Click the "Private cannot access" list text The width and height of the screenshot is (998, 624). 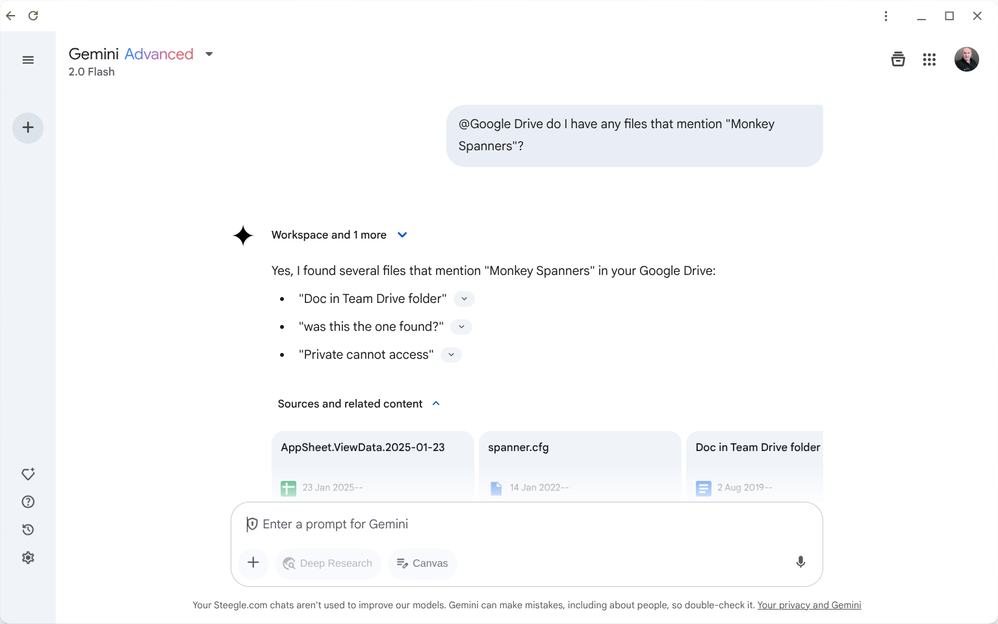(x=366, y=355)
